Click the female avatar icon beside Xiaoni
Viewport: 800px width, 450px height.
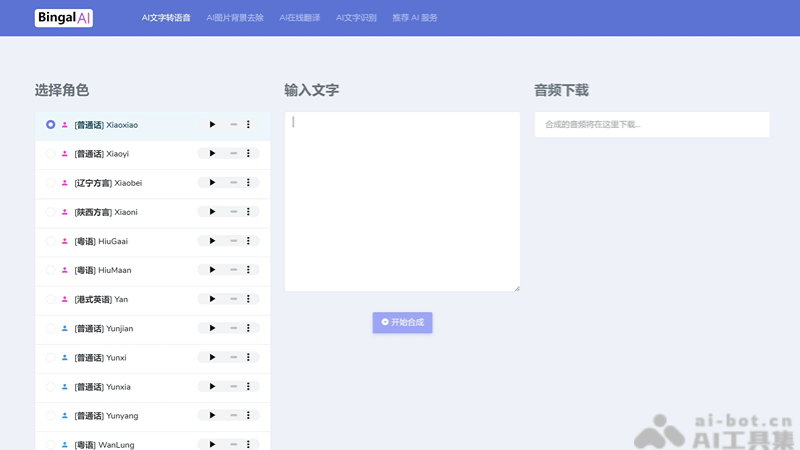[x=65, y=212]
